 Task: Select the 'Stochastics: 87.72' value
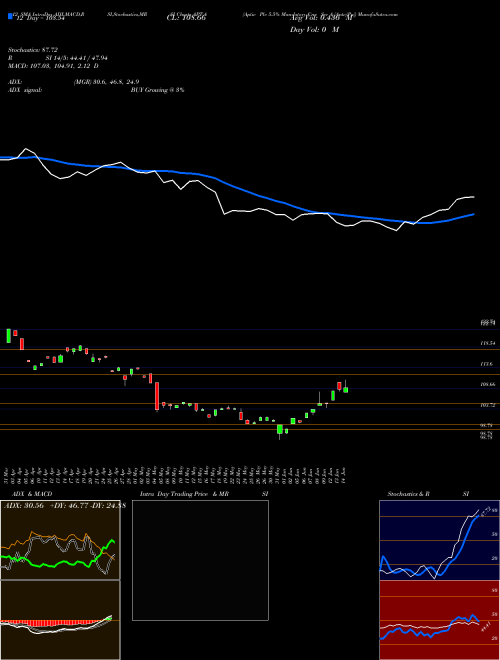point(33,50)
